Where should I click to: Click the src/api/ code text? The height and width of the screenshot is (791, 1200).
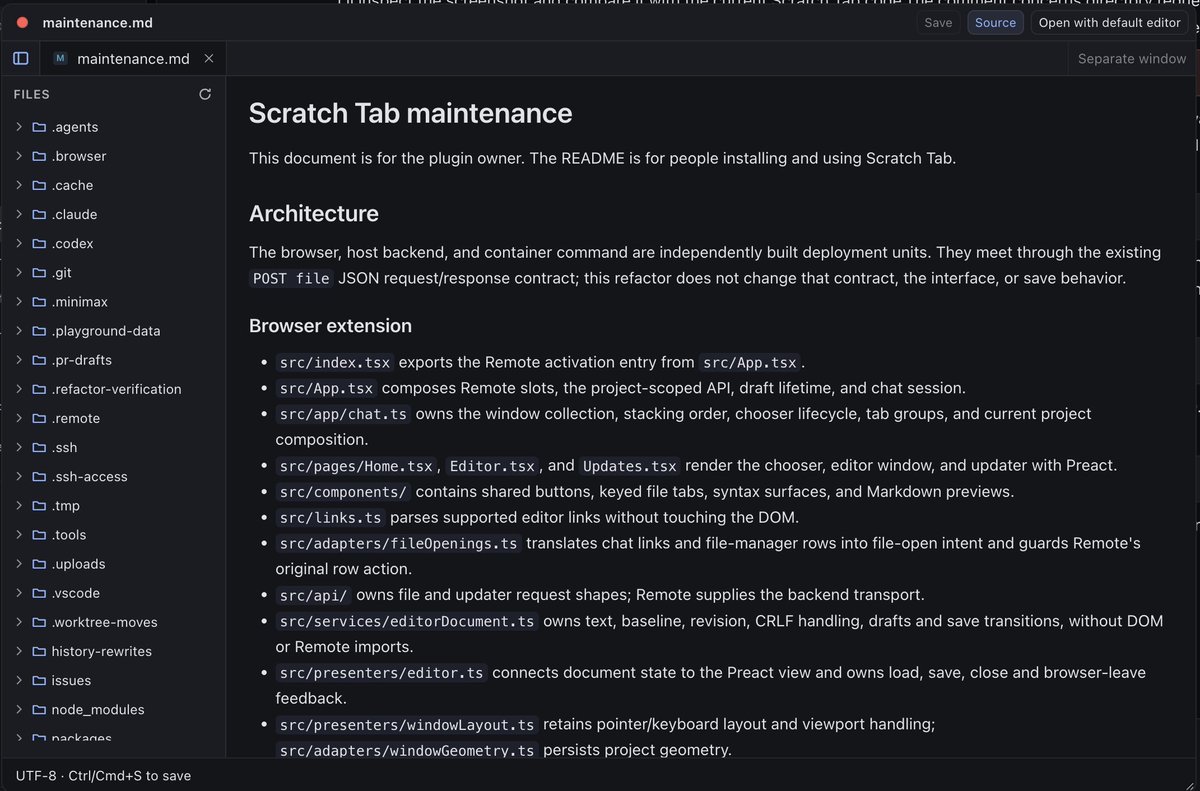[314, 596]
